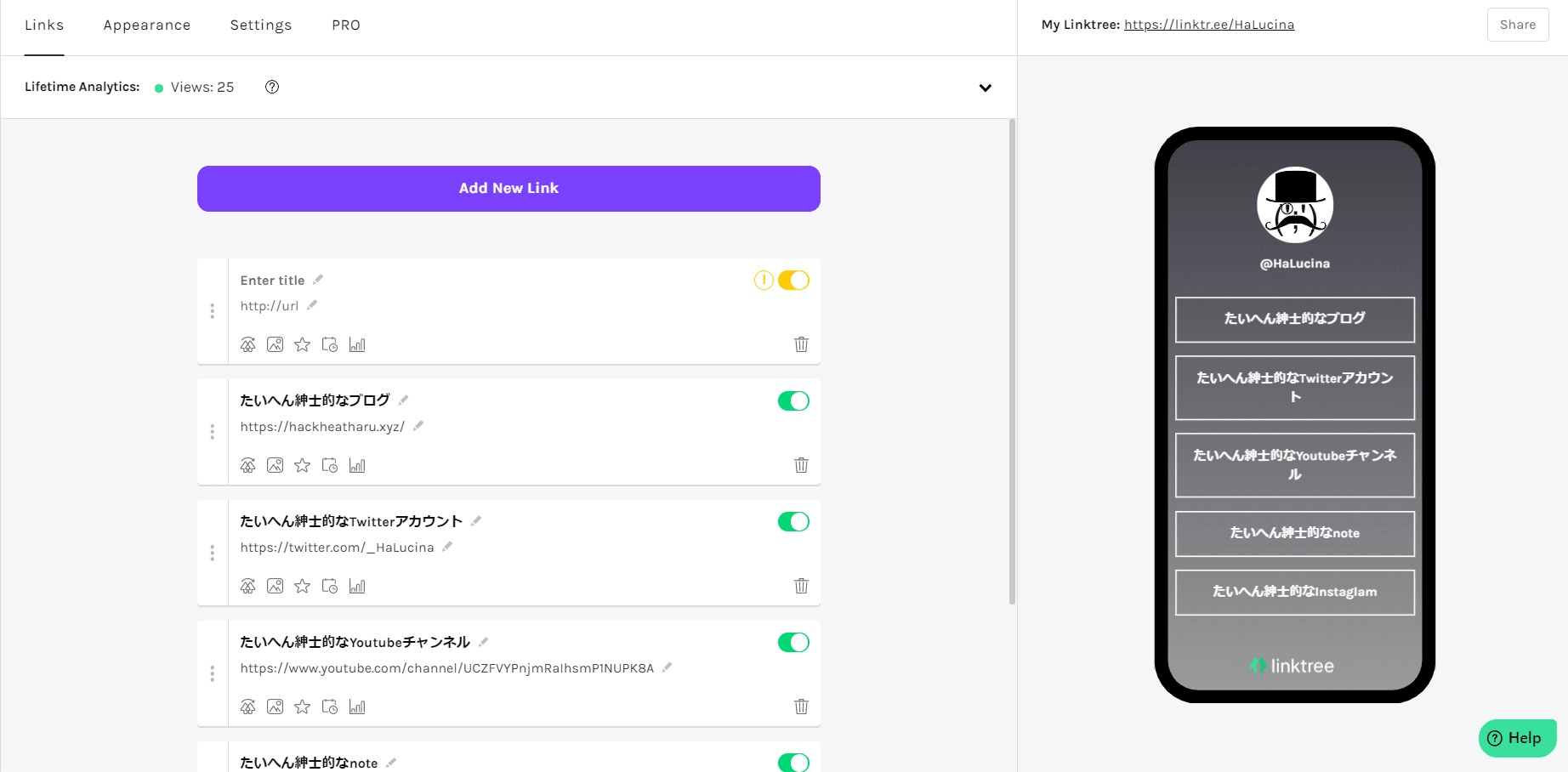
Task: Click the Instaglam button in the phone preview
Action: [1295, 593]
